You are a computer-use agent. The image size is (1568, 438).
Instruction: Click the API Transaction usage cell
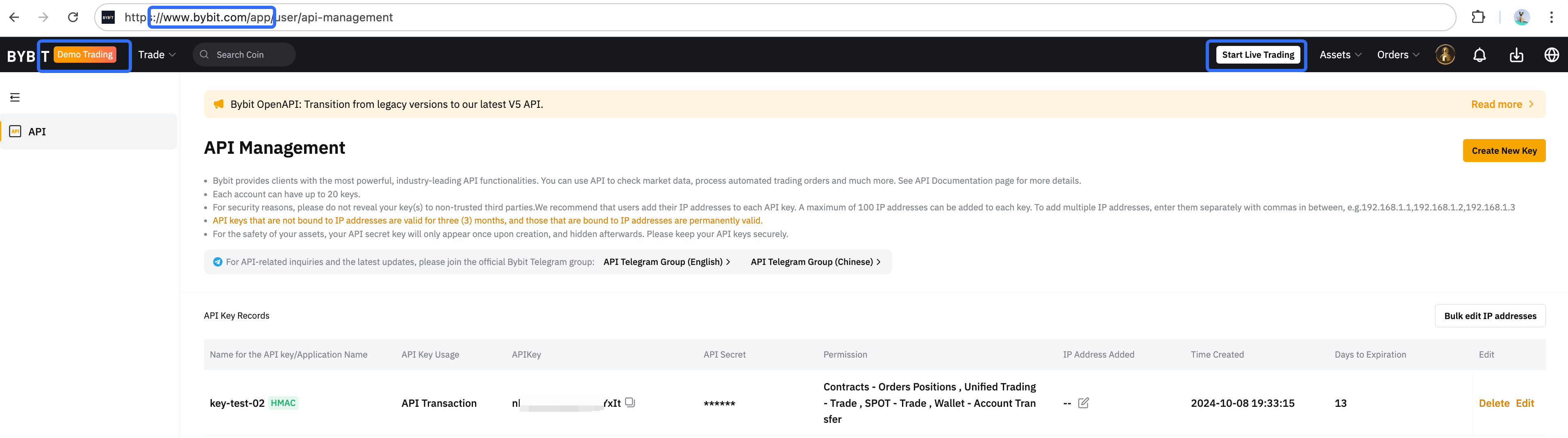click(439, 403)
